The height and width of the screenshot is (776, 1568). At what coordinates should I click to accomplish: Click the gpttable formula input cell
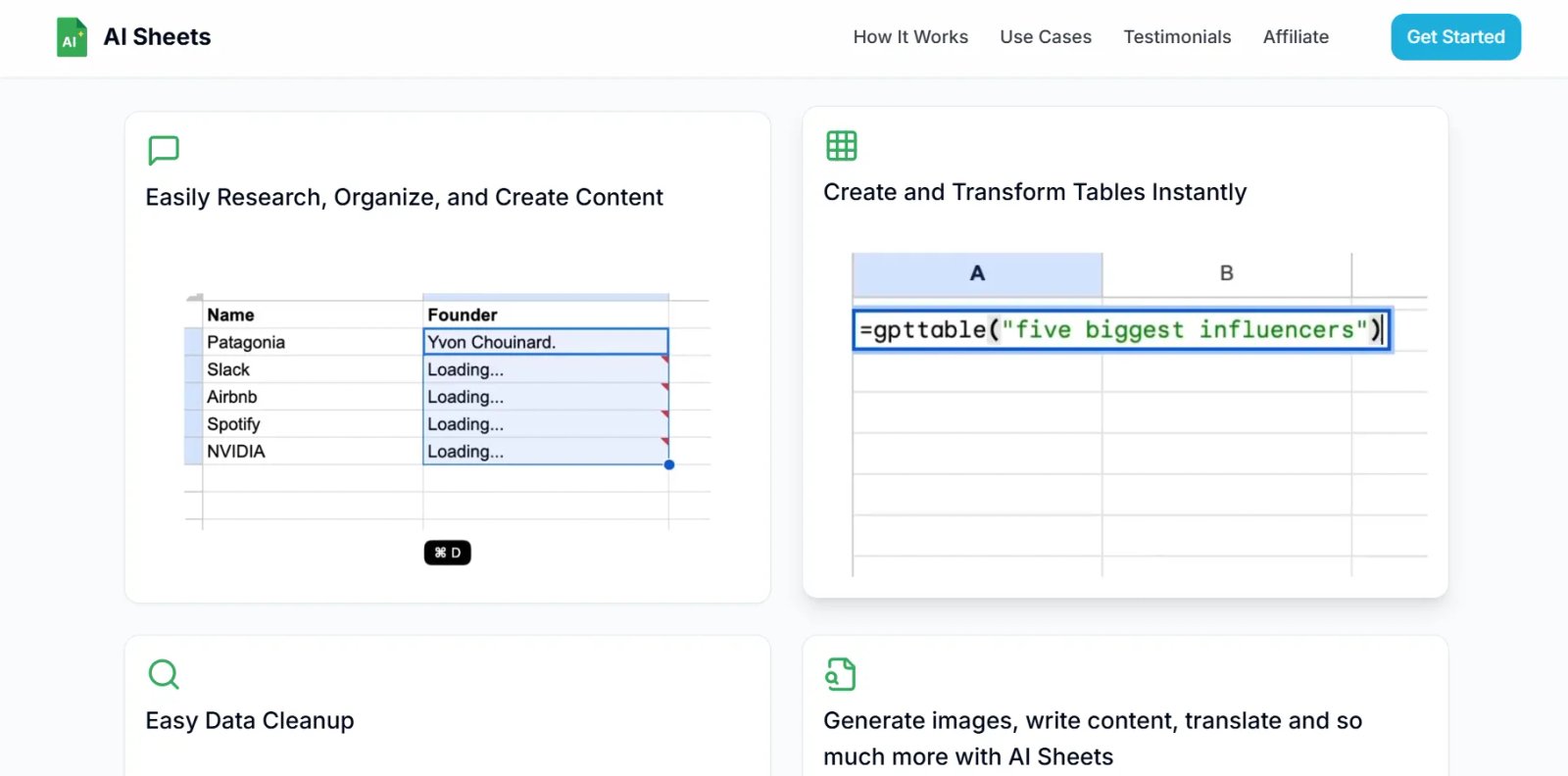tap(1120, 330)
